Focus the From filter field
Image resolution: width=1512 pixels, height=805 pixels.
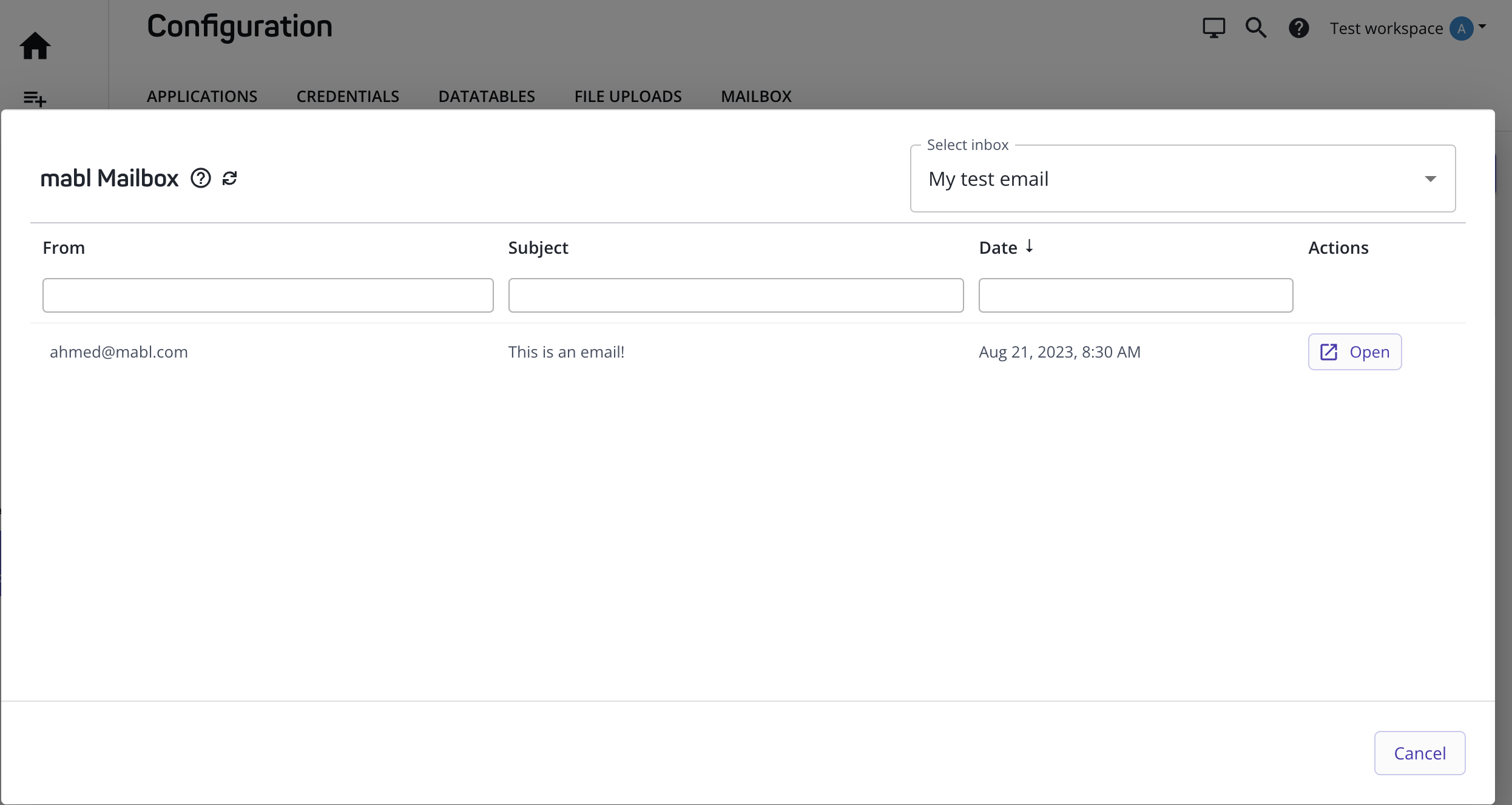click(x=268, y=296)
